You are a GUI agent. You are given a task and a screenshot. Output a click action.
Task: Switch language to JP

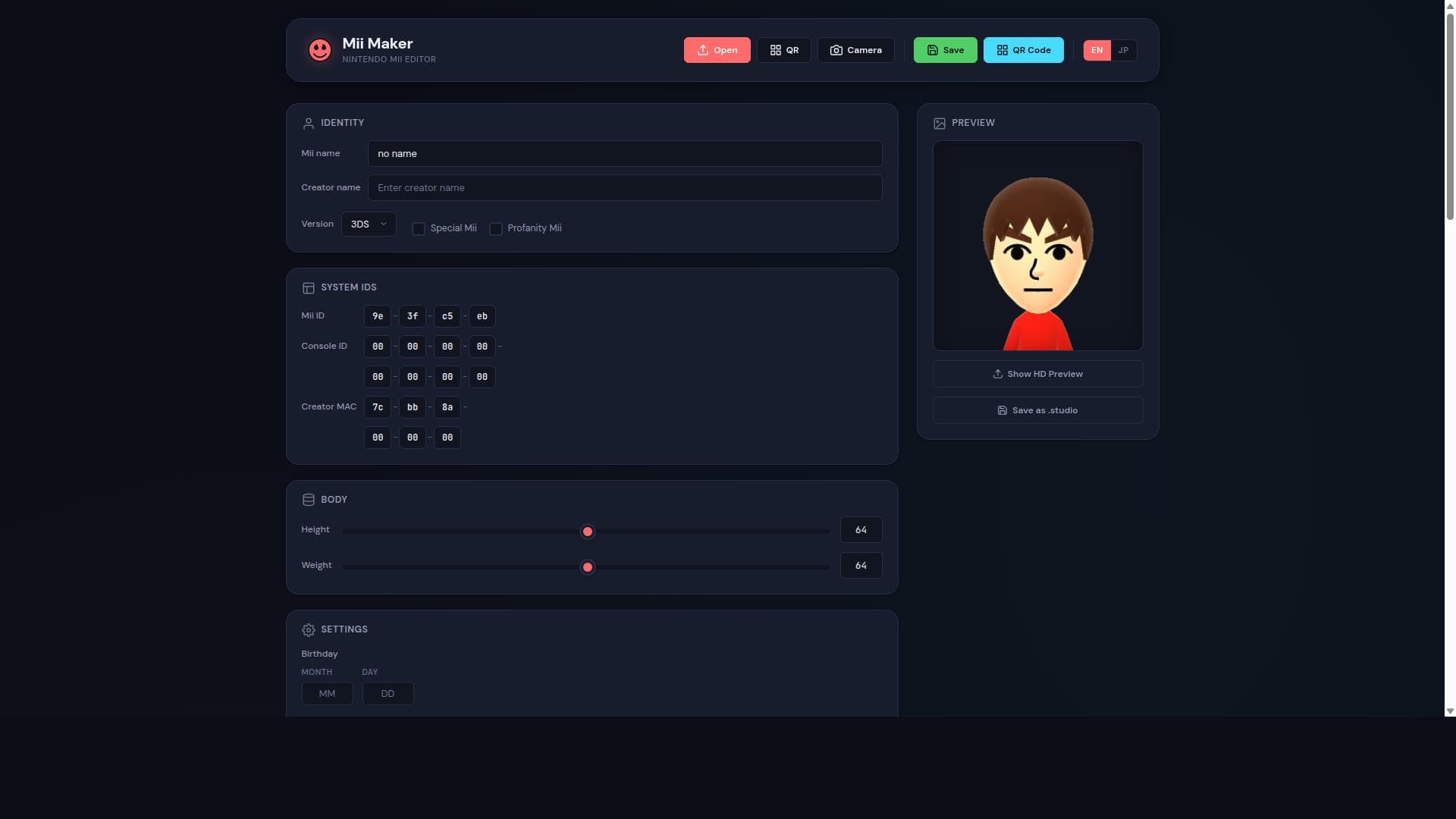click(1123, 50)
